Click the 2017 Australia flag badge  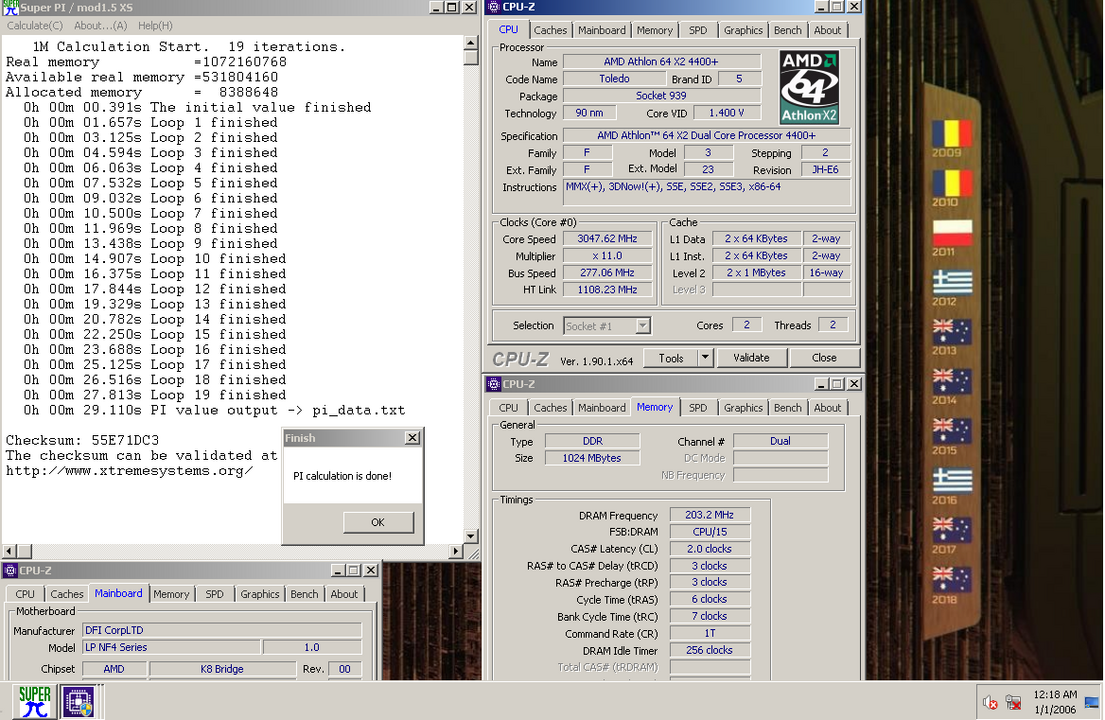[952, 531]
